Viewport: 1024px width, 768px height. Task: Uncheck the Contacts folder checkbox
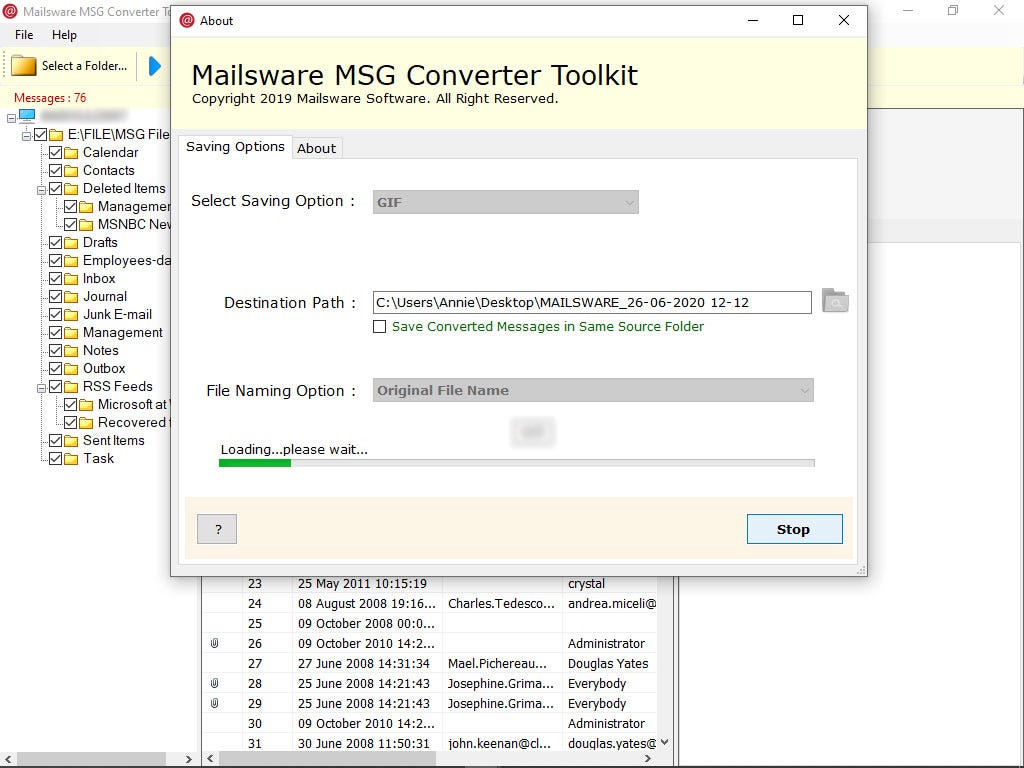coord(56,170)
